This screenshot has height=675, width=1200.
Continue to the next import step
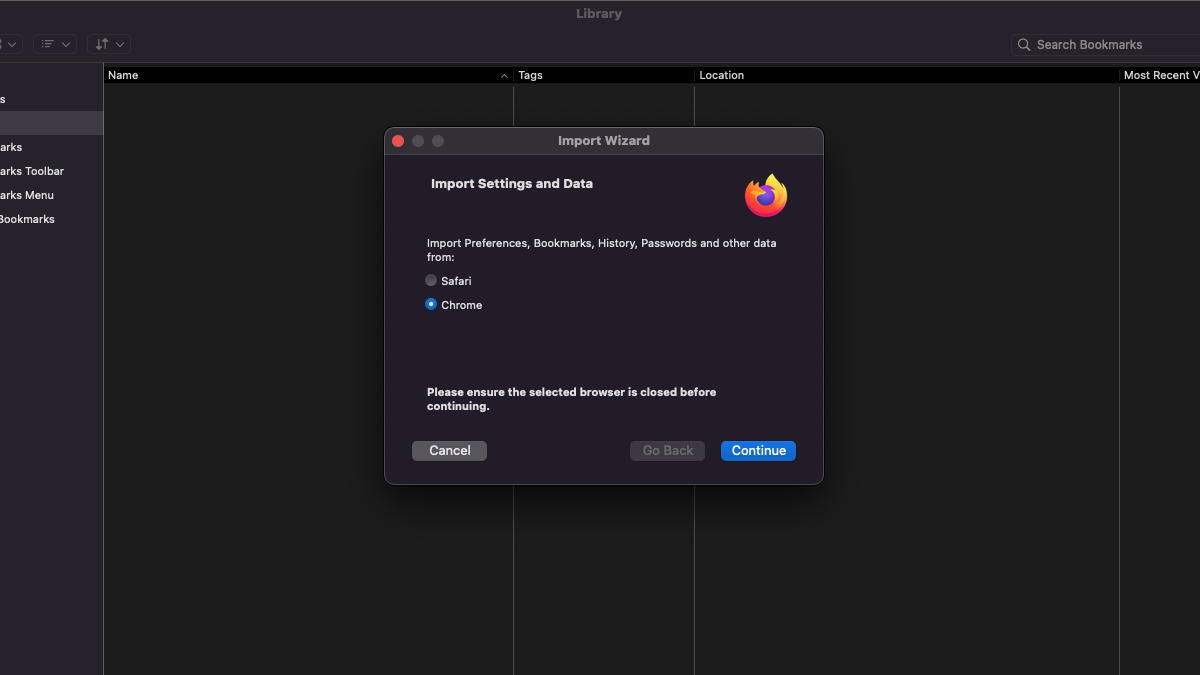tap(758, 451)
